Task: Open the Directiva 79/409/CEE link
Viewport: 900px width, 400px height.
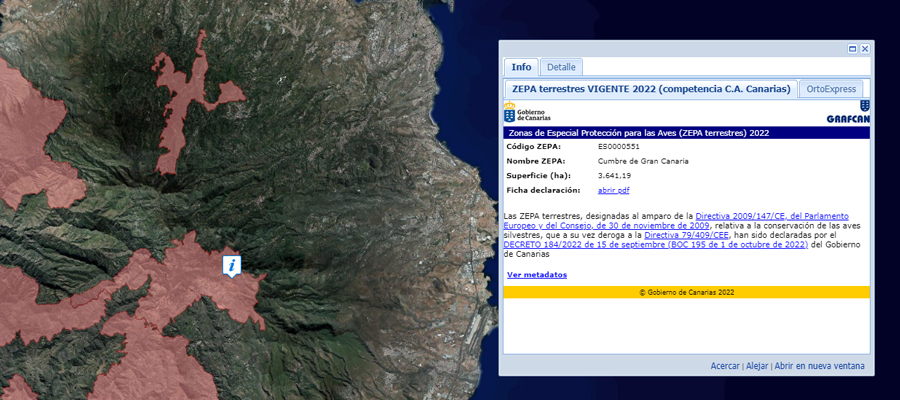Action: coord(686,235)
